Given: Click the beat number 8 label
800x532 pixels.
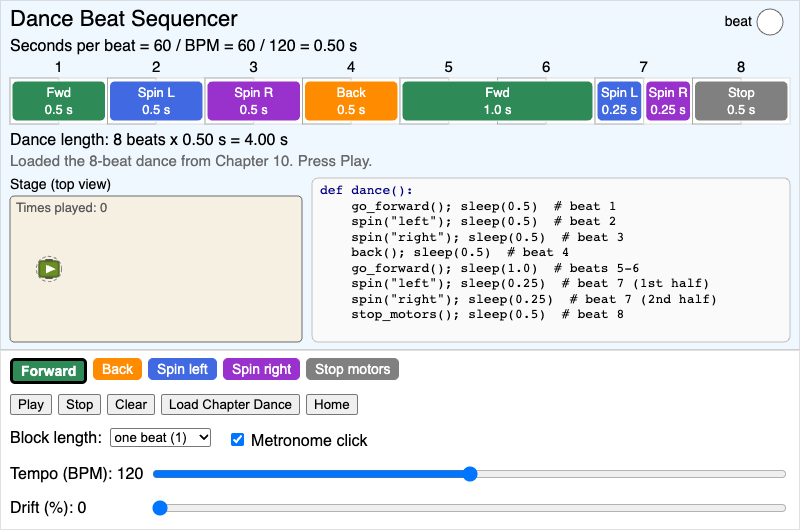Looking at the screenshot, I should pos(741,67).
